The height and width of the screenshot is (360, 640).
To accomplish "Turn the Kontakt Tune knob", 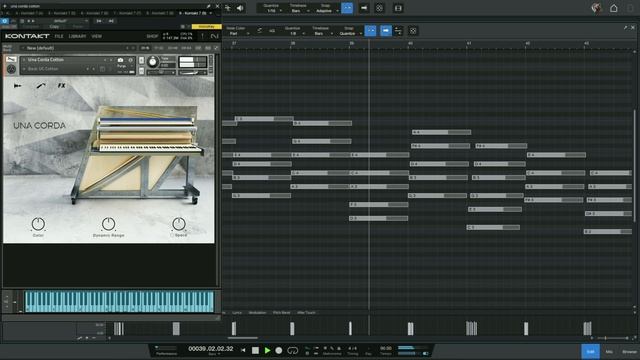I will pos(153,62).
